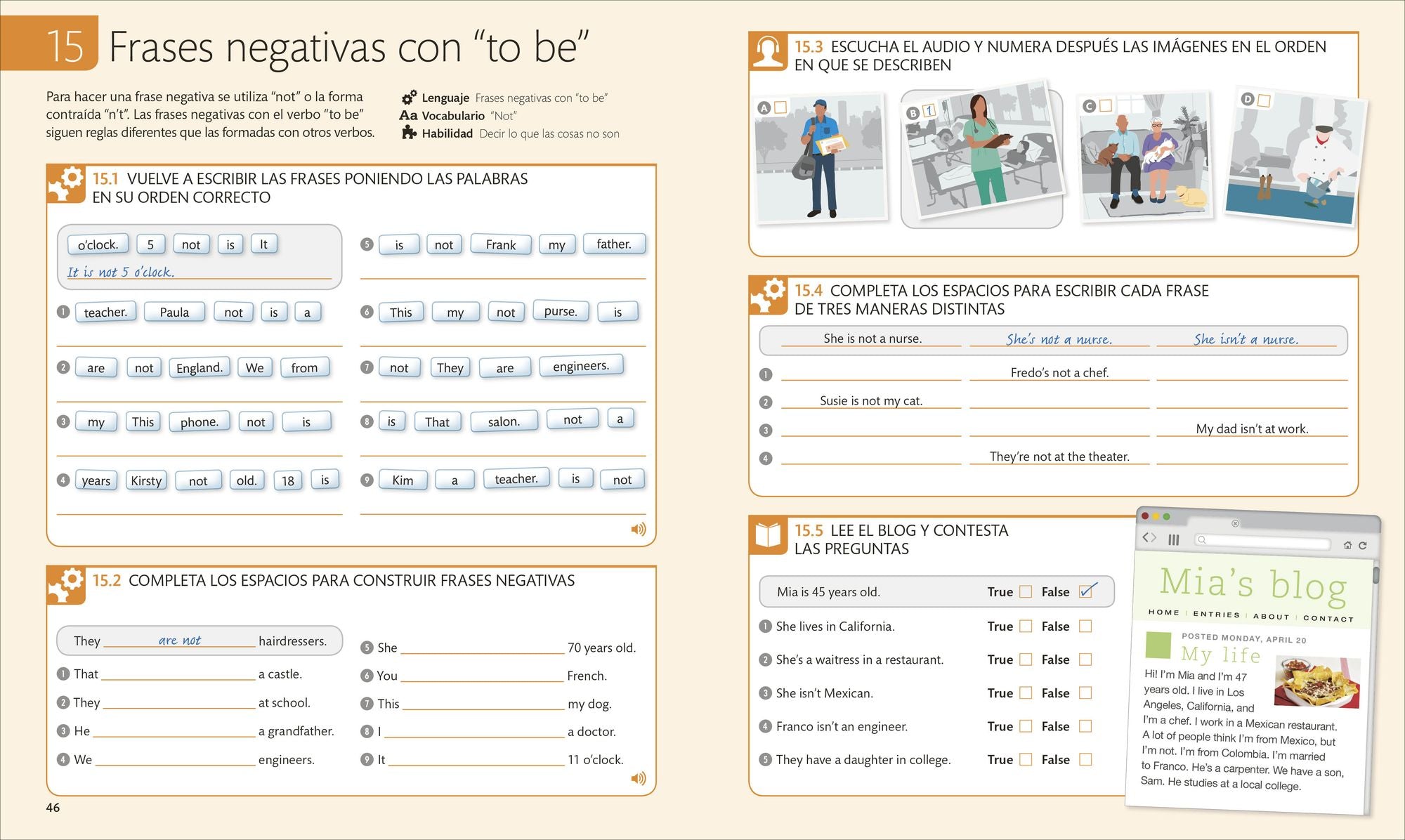Image resolution: width=1405 pixels, height=840 pixels.
Task: Click the Habilidad puzzle piece icon
Action: click(x=409, y=133)
